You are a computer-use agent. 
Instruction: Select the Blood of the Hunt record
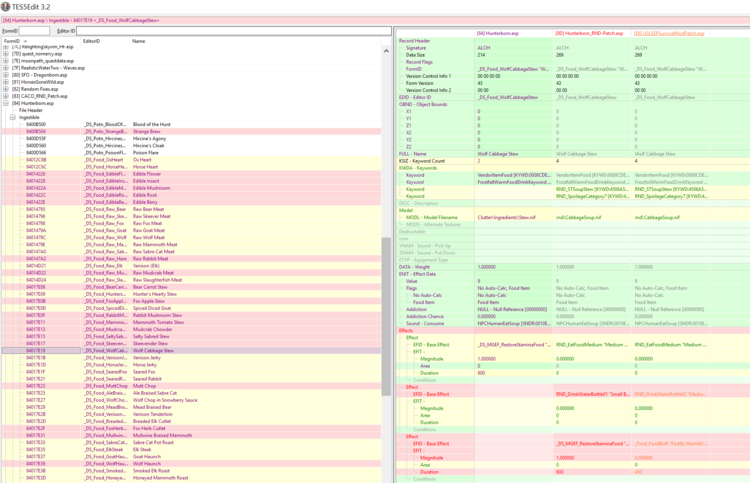click(191, 124)
